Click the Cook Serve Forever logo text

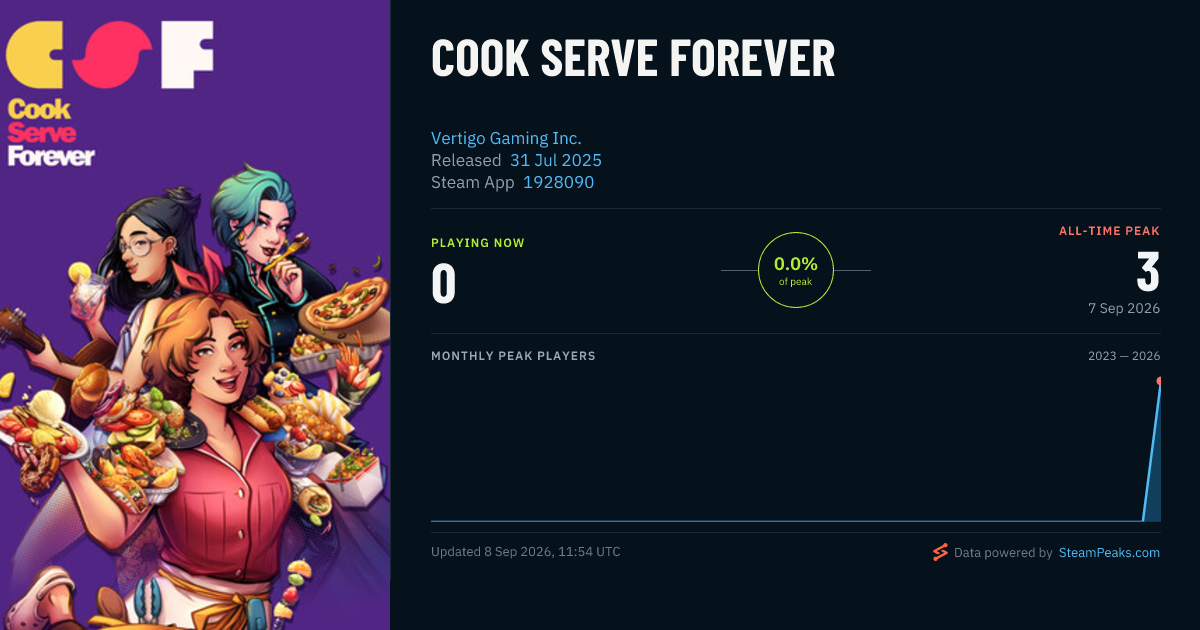51,132
